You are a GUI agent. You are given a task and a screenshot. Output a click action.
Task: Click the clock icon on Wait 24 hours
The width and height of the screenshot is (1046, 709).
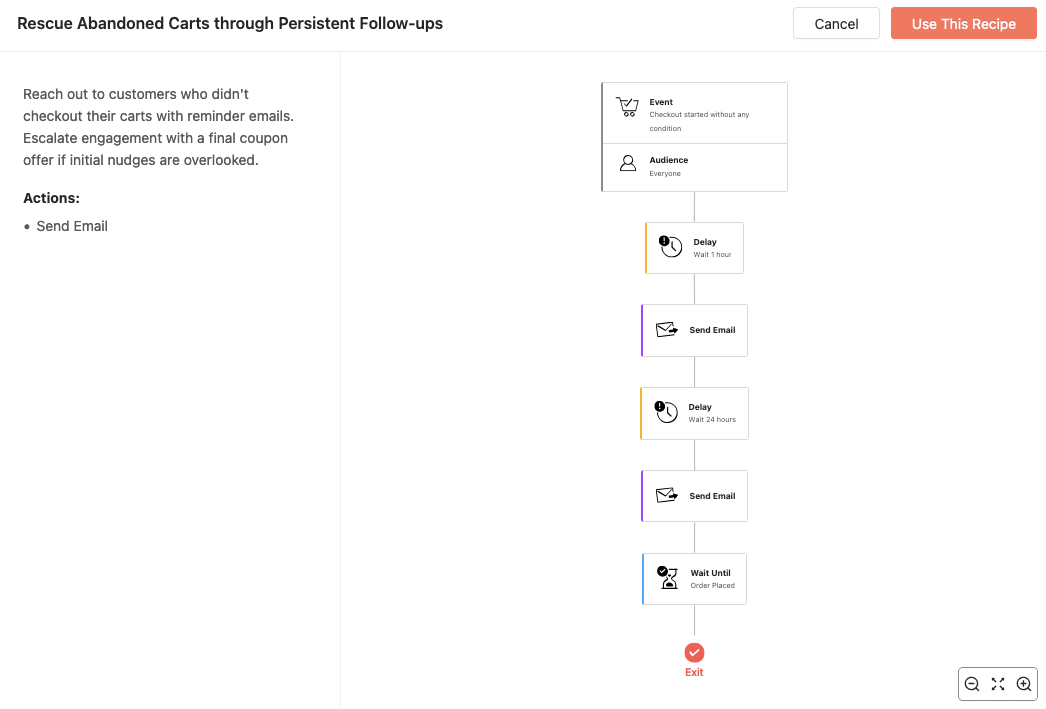(x=666, y=411)
